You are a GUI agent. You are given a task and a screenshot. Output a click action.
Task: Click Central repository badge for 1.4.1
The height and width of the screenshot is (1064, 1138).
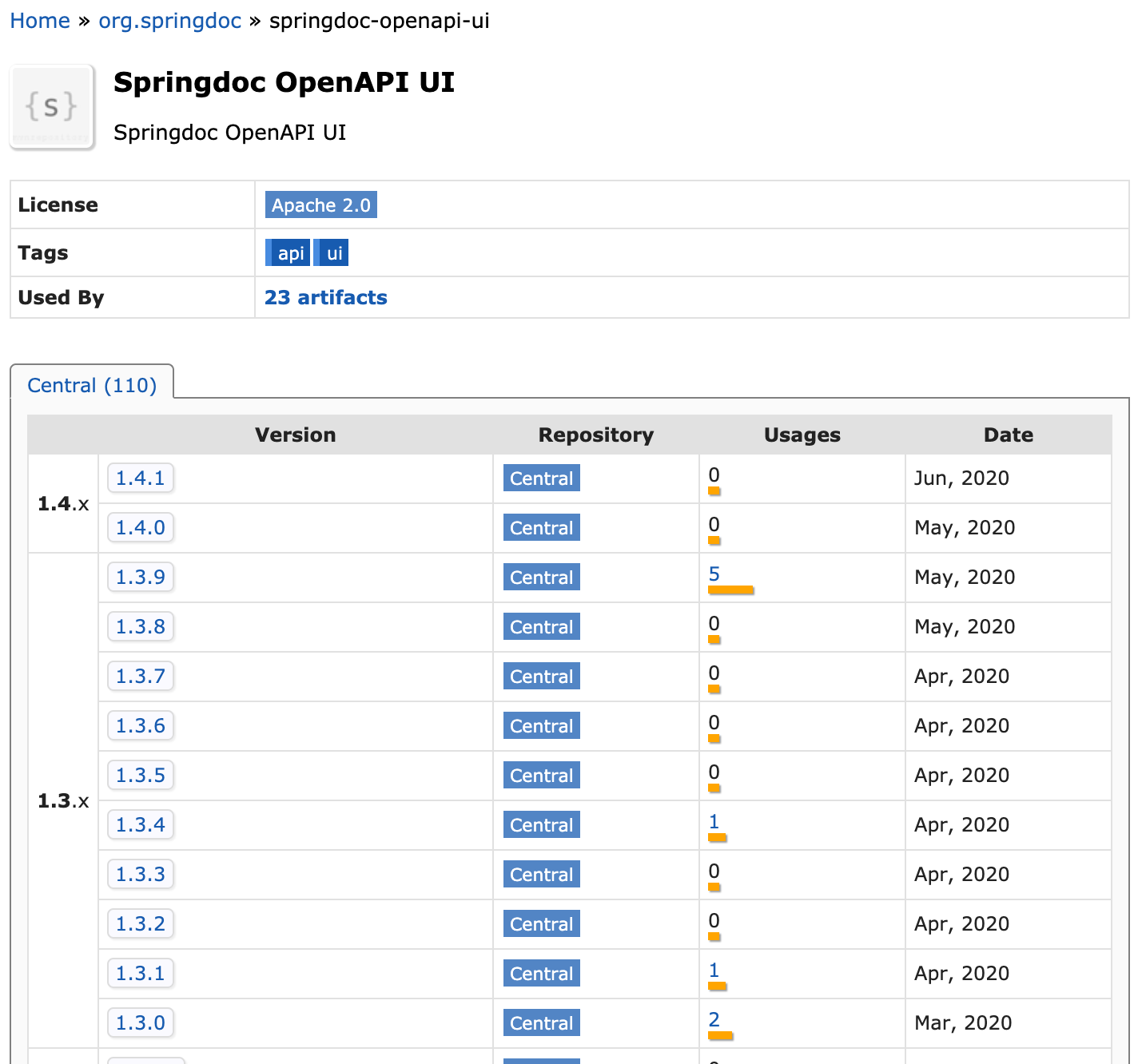[x=542, y=478]
